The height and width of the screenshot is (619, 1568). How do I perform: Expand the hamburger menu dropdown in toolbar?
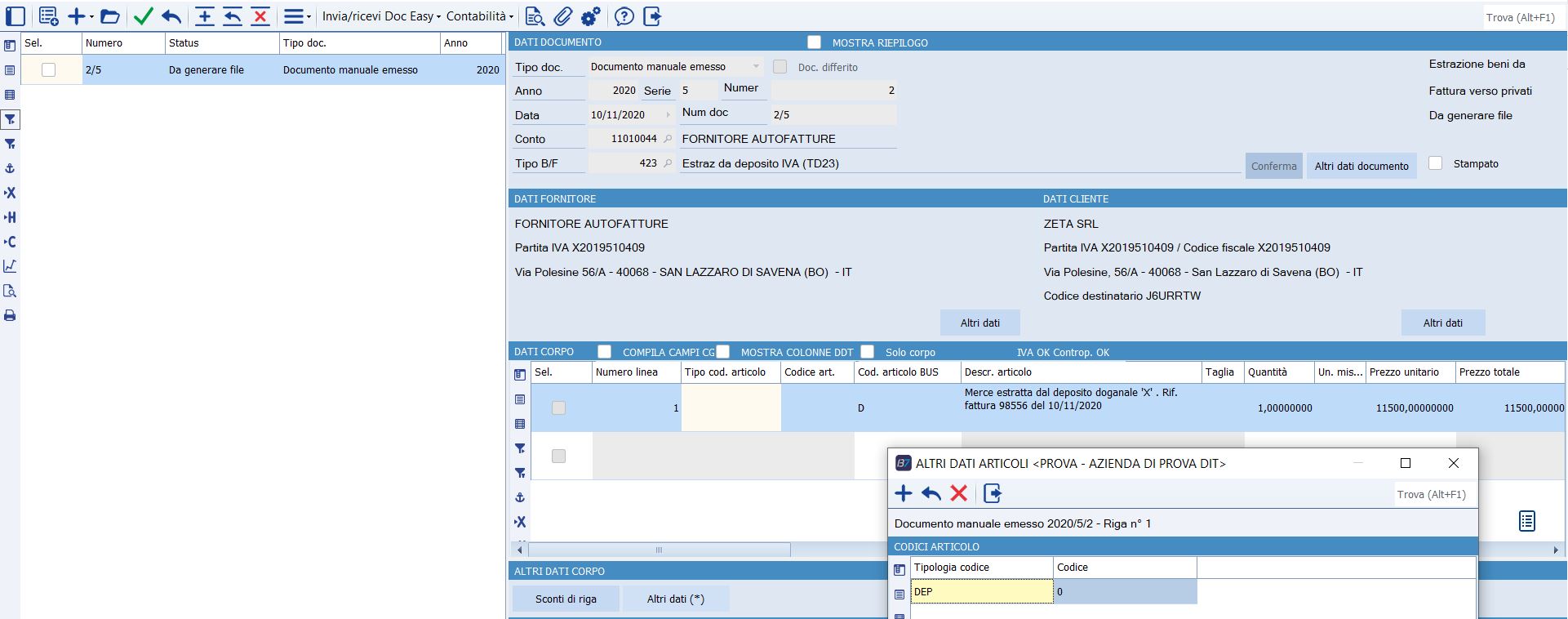click(297, 16)
